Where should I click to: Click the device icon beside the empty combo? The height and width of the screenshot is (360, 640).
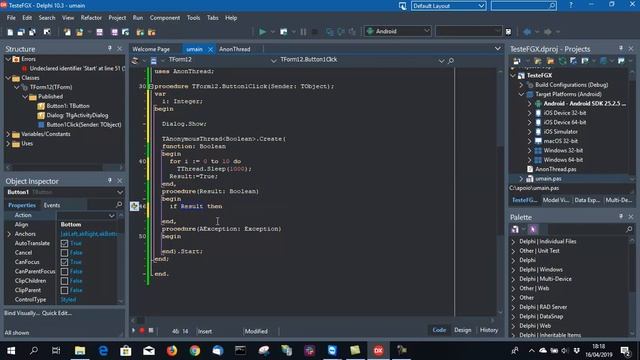[508, 31]
